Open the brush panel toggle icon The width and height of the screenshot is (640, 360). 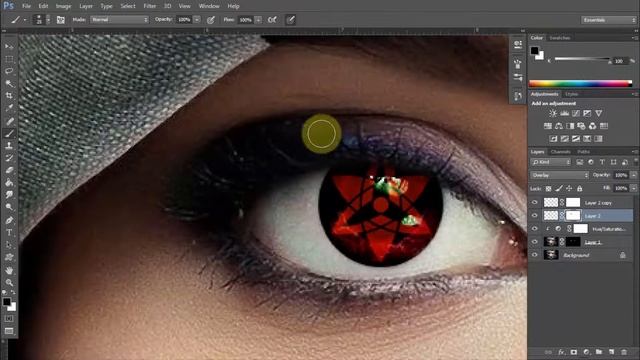(x=60, y=20)
